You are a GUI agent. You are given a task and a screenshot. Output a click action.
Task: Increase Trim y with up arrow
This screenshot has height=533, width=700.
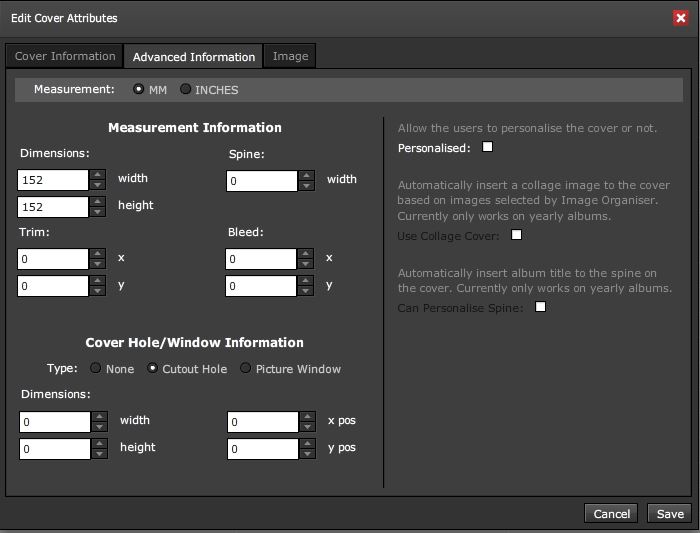tap(97, 280)
